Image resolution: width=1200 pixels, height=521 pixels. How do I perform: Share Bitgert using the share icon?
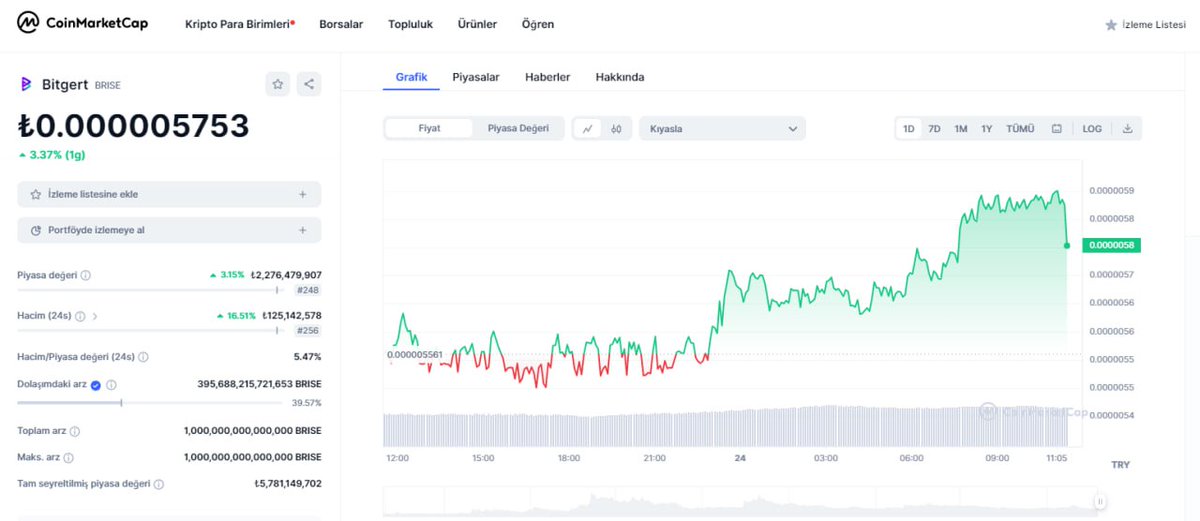309,84
